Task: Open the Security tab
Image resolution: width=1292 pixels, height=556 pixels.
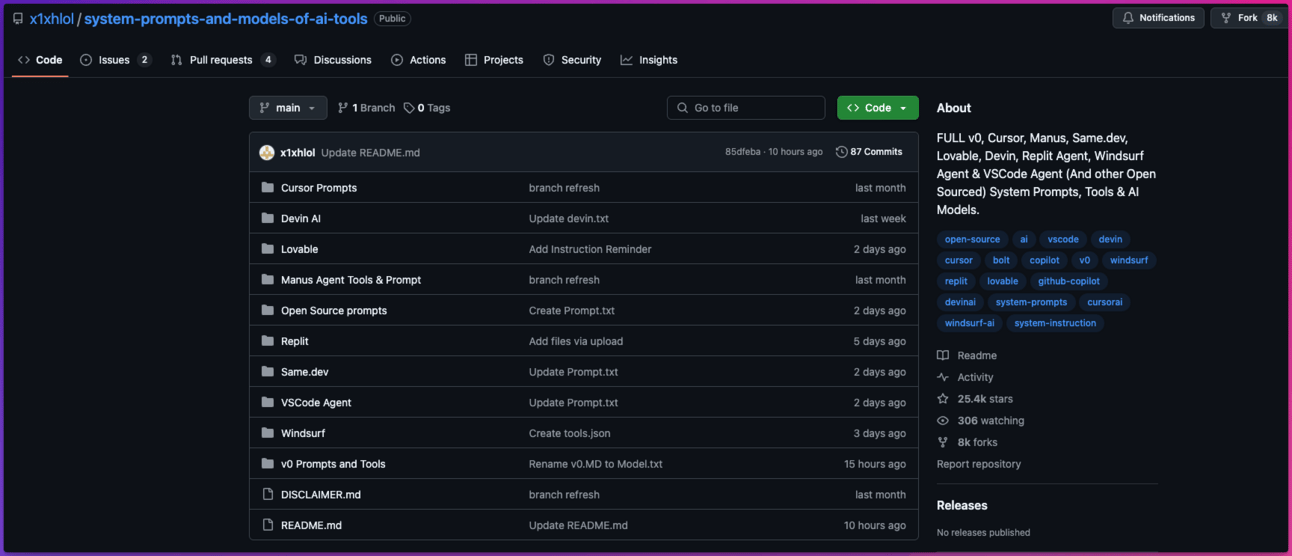Action: click(x=572, y=60)
